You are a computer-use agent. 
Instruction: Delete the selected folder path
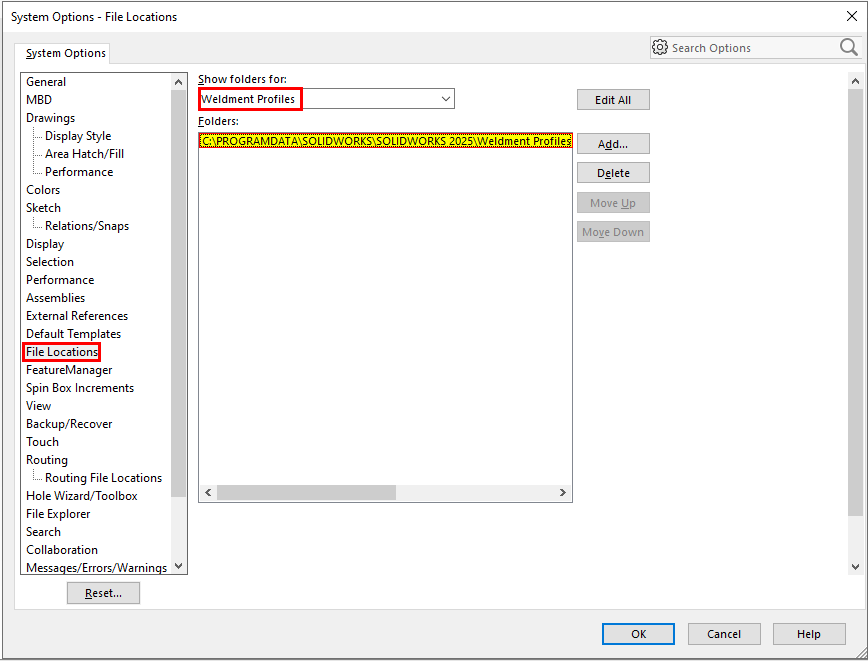613,173
